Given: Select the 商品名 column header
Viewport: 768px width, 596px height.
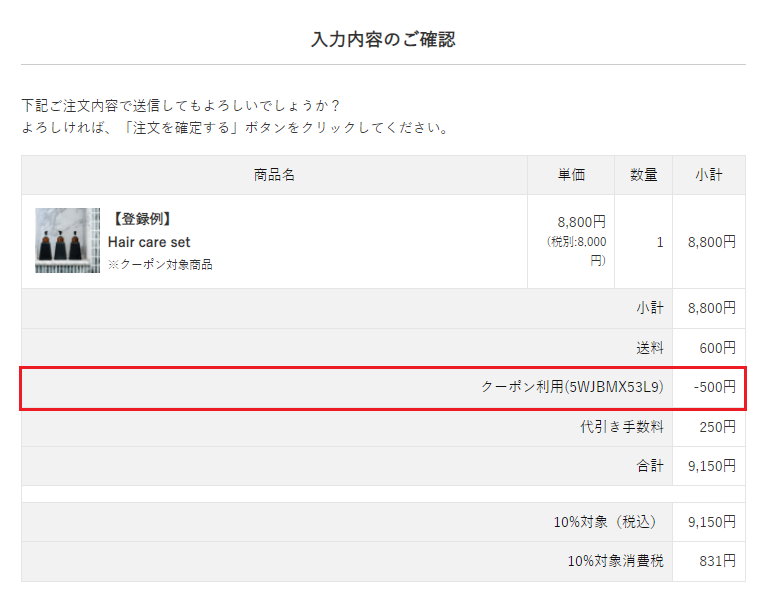Looking at the screenshot, I should [274, 175].
